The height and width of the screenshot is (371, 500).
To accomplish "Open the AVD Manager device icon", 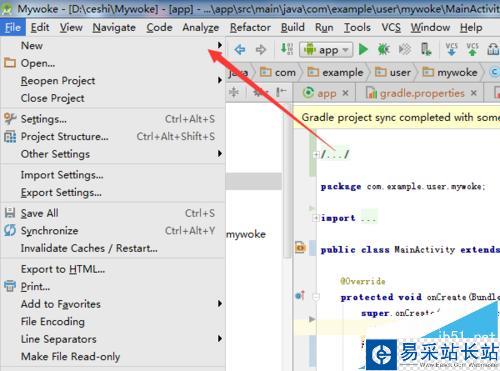I will point(426,49).
